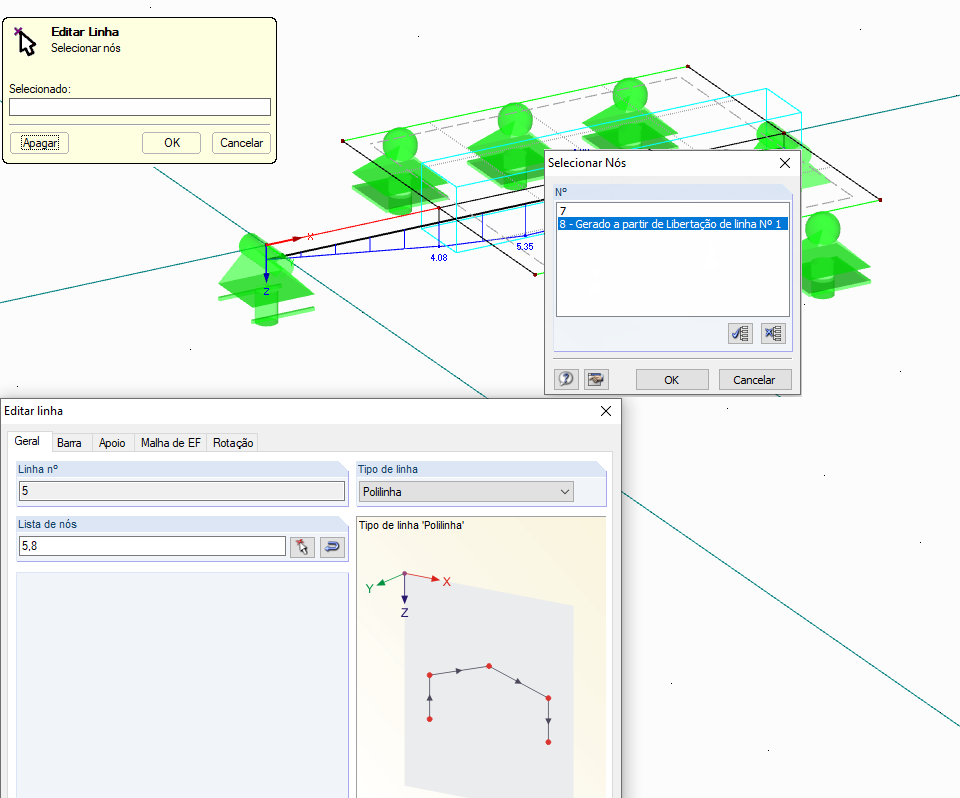Image resolution: width=960 pixels, height=798 pixels.
Task: Click the deselect-all list icon in Selecionar Nós
Action: (773, 334)
